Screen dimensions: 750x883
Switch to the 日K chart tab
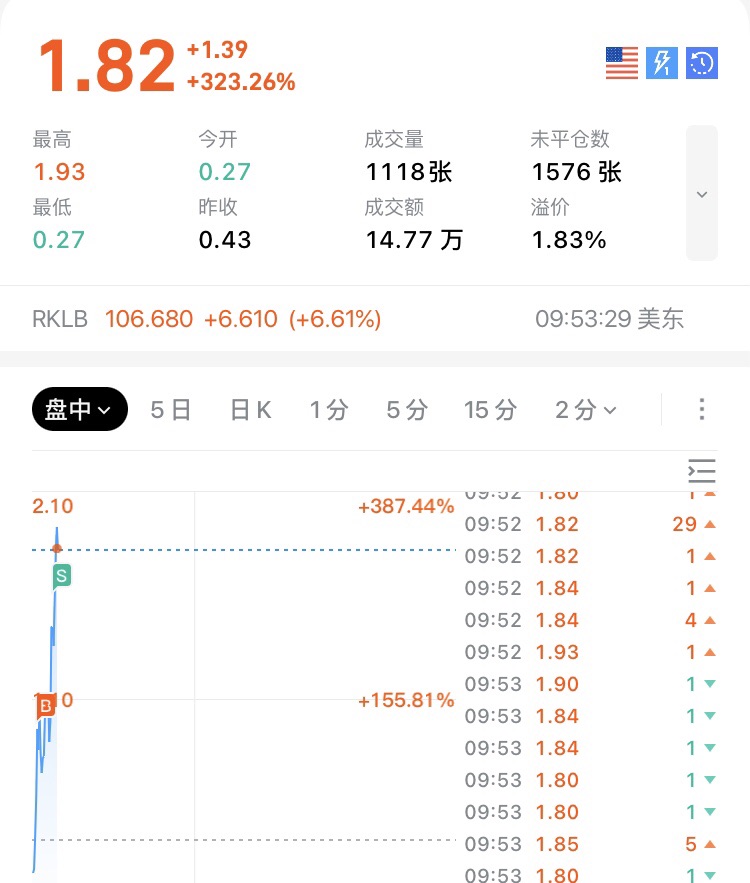[x=251, y=410]
